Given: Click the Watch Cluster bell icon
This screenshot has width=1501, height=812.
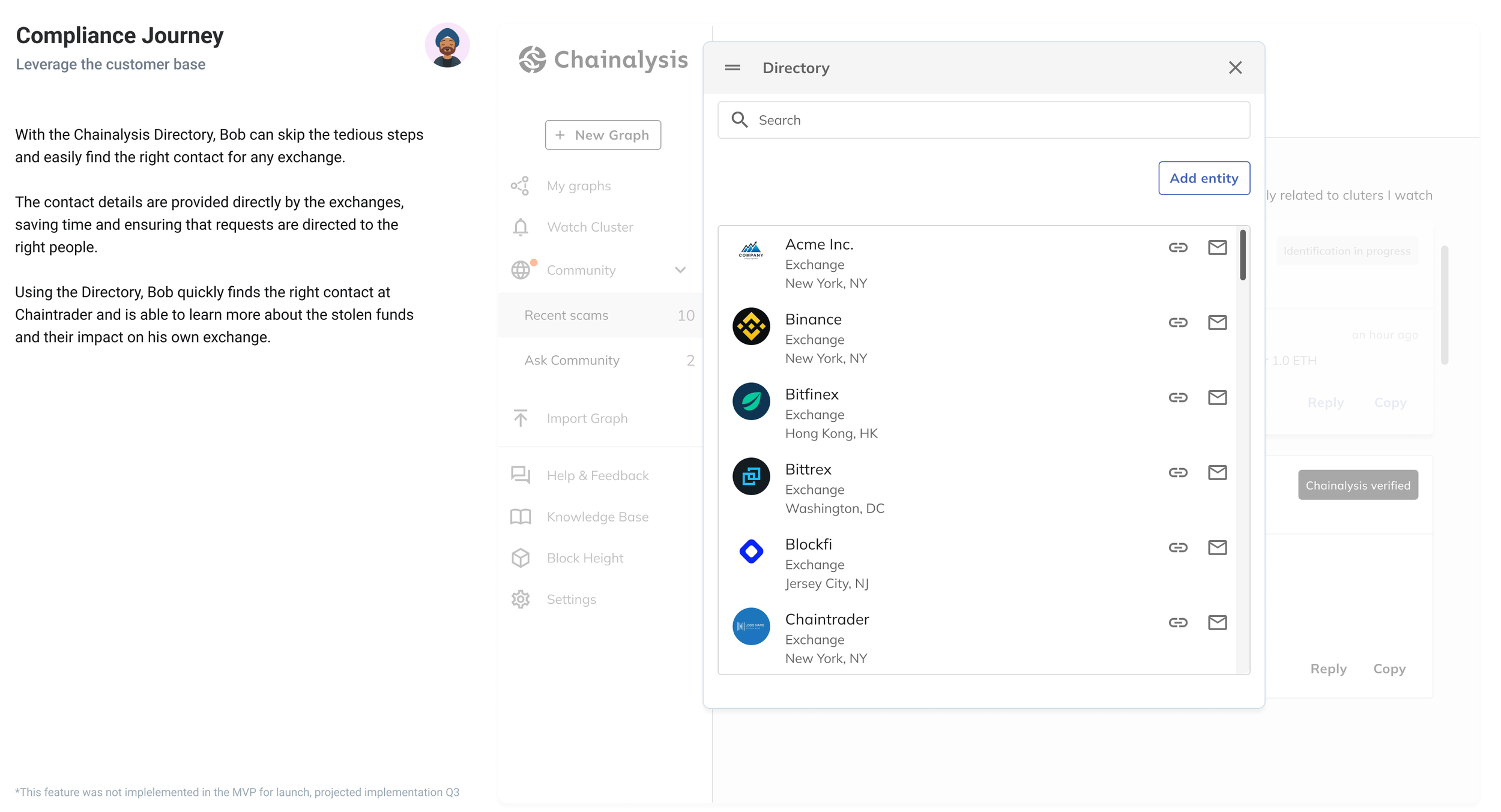Looking at the screenshot, I should [520, 227].
